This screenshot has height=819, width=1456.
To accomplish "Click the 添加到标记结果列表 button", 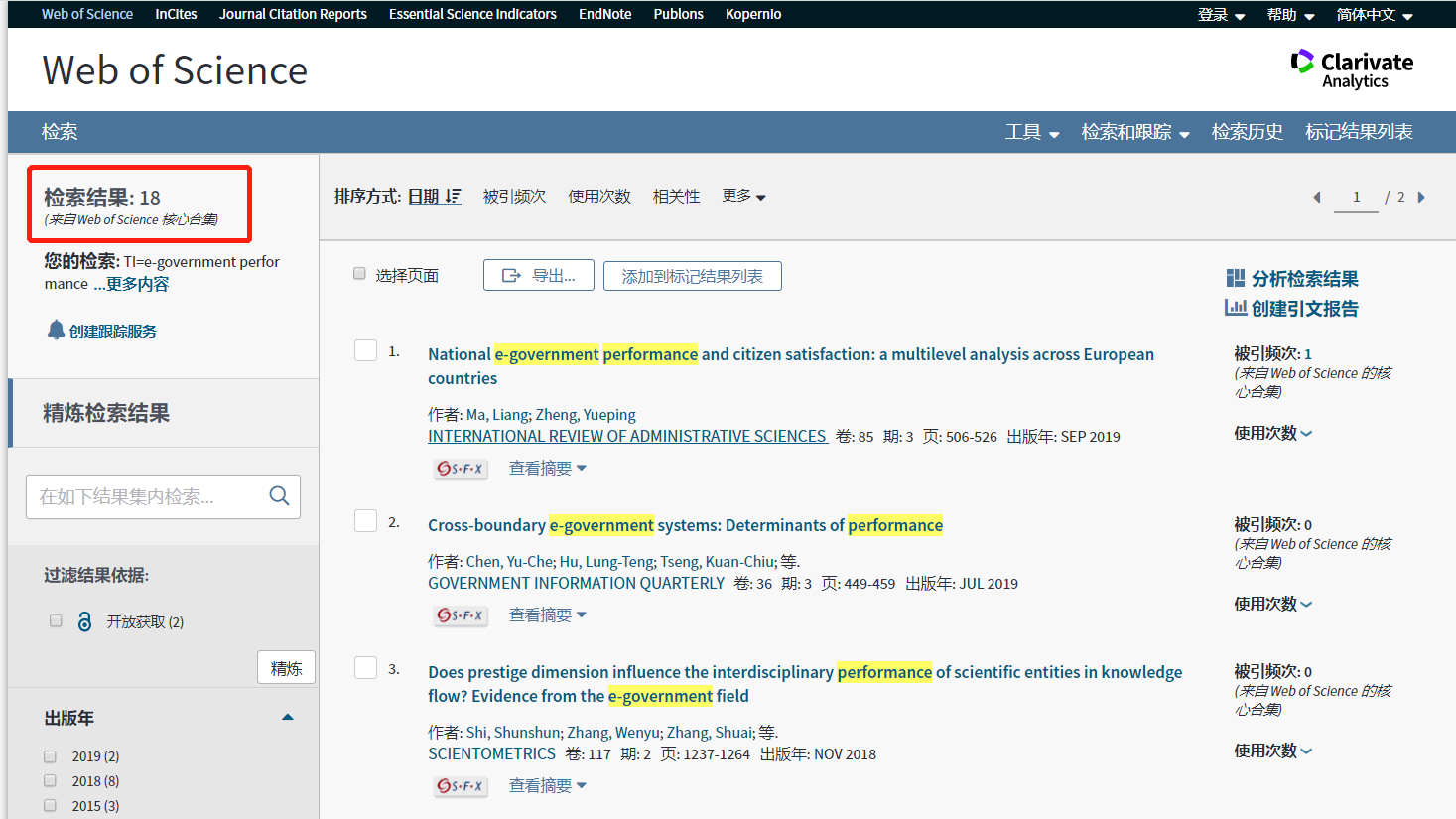I will click(x=693, y=276).
